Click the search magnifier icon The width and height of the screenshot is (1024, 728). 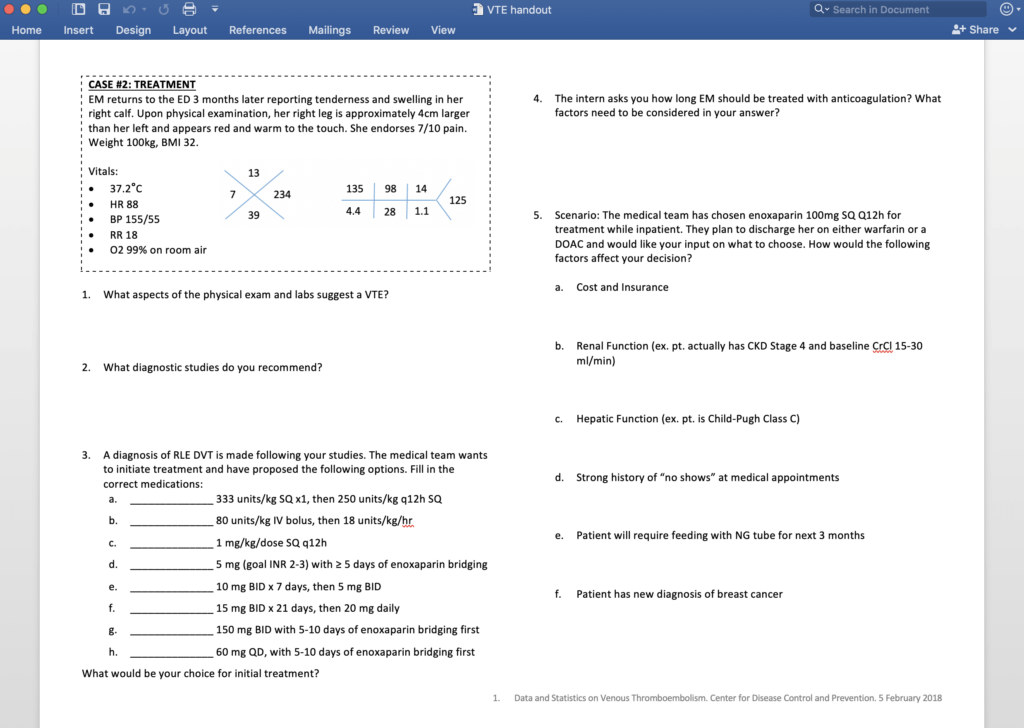[818, 9]
